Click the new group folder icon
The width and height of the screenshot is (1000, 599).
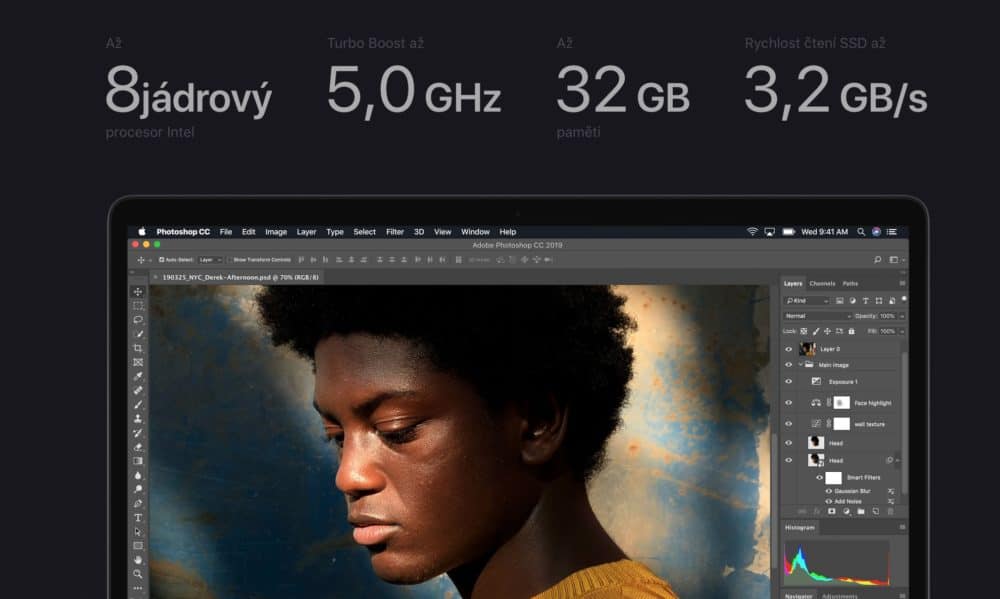pyautogui.click(x=861, y=512)
